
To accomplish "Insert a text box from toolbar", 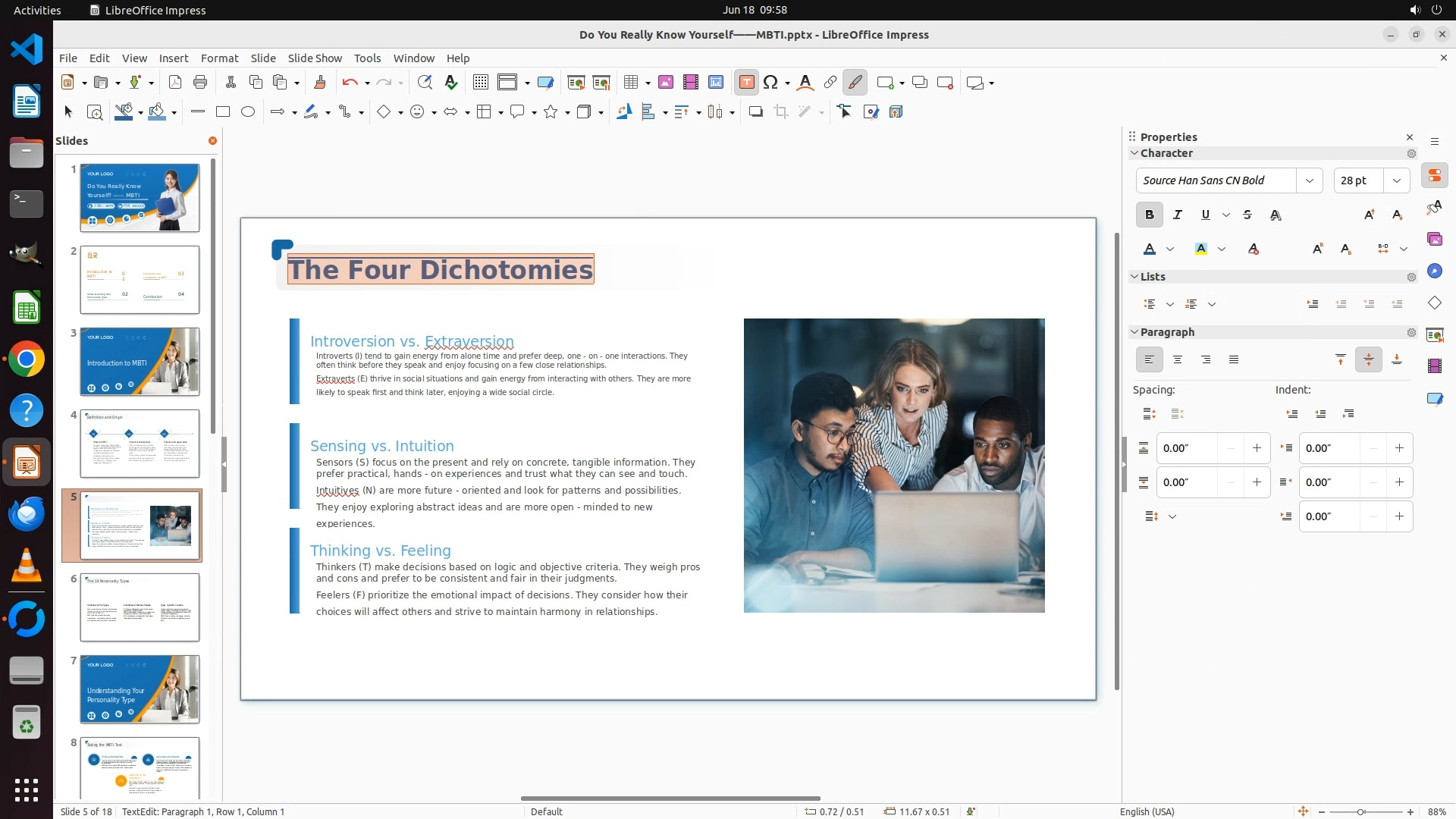I will tap(746, 83).
